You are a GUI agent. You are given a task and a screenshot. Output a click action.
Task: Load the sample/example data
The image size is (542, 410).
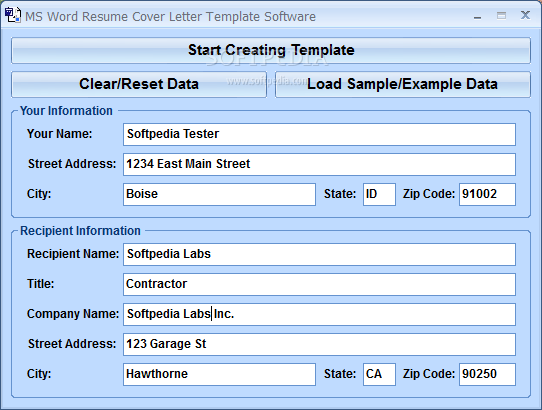click(x=403, y=84)
